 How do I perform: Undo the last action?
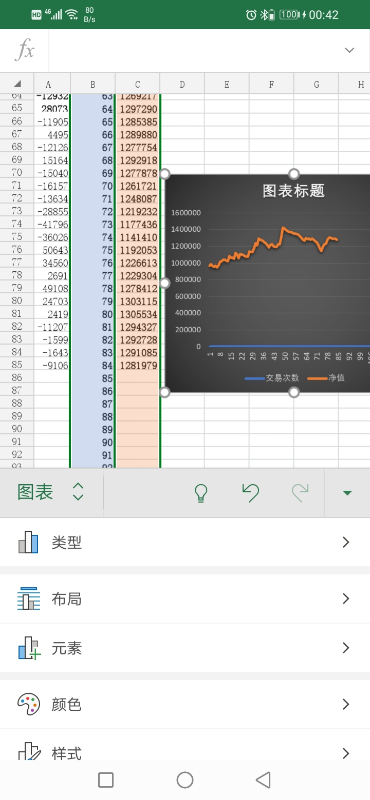pos(250,493)
